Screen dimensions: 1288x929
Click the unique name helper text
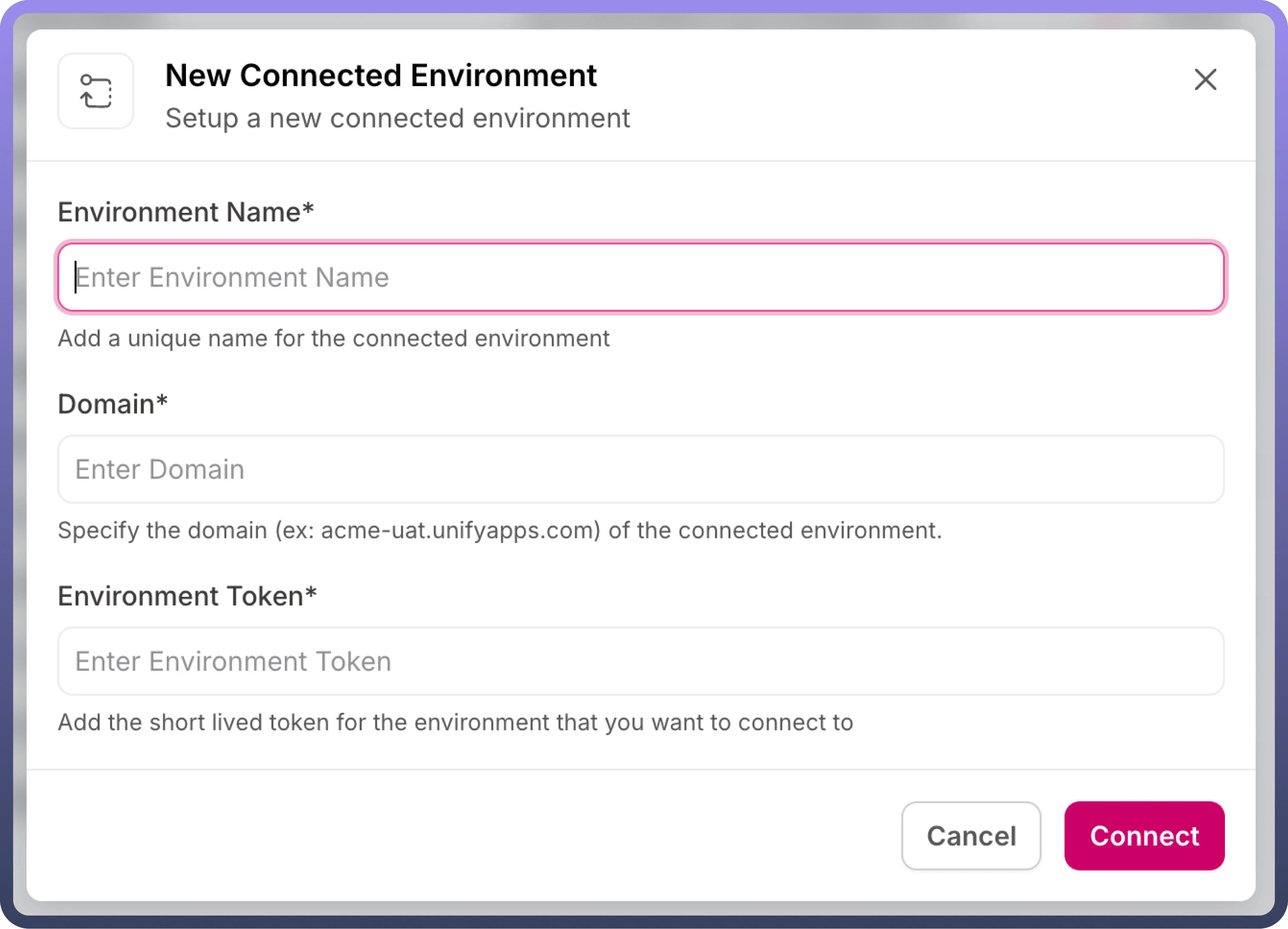pyautogui.click(x=333, y=338)
